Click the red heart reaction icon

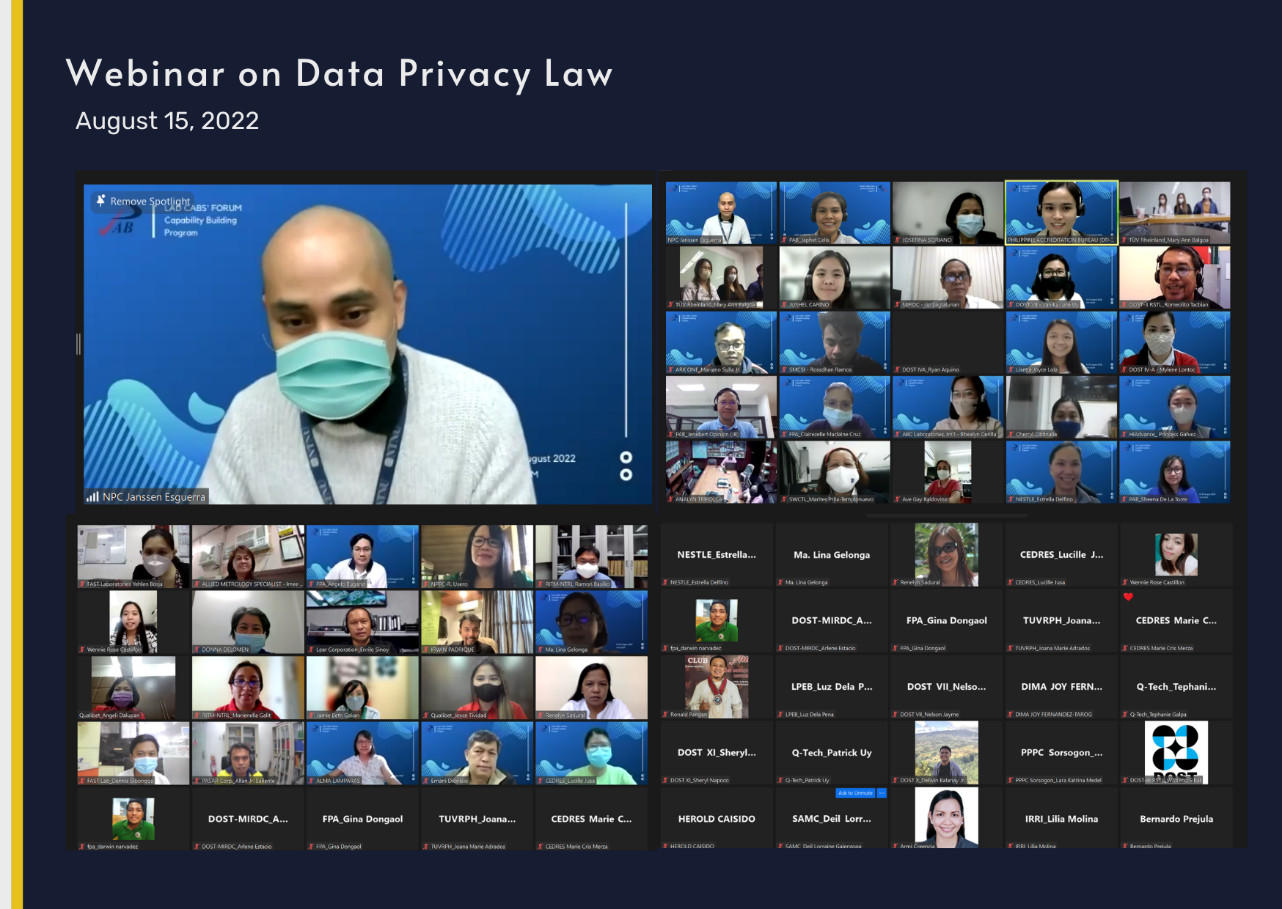coord(1128,597)
